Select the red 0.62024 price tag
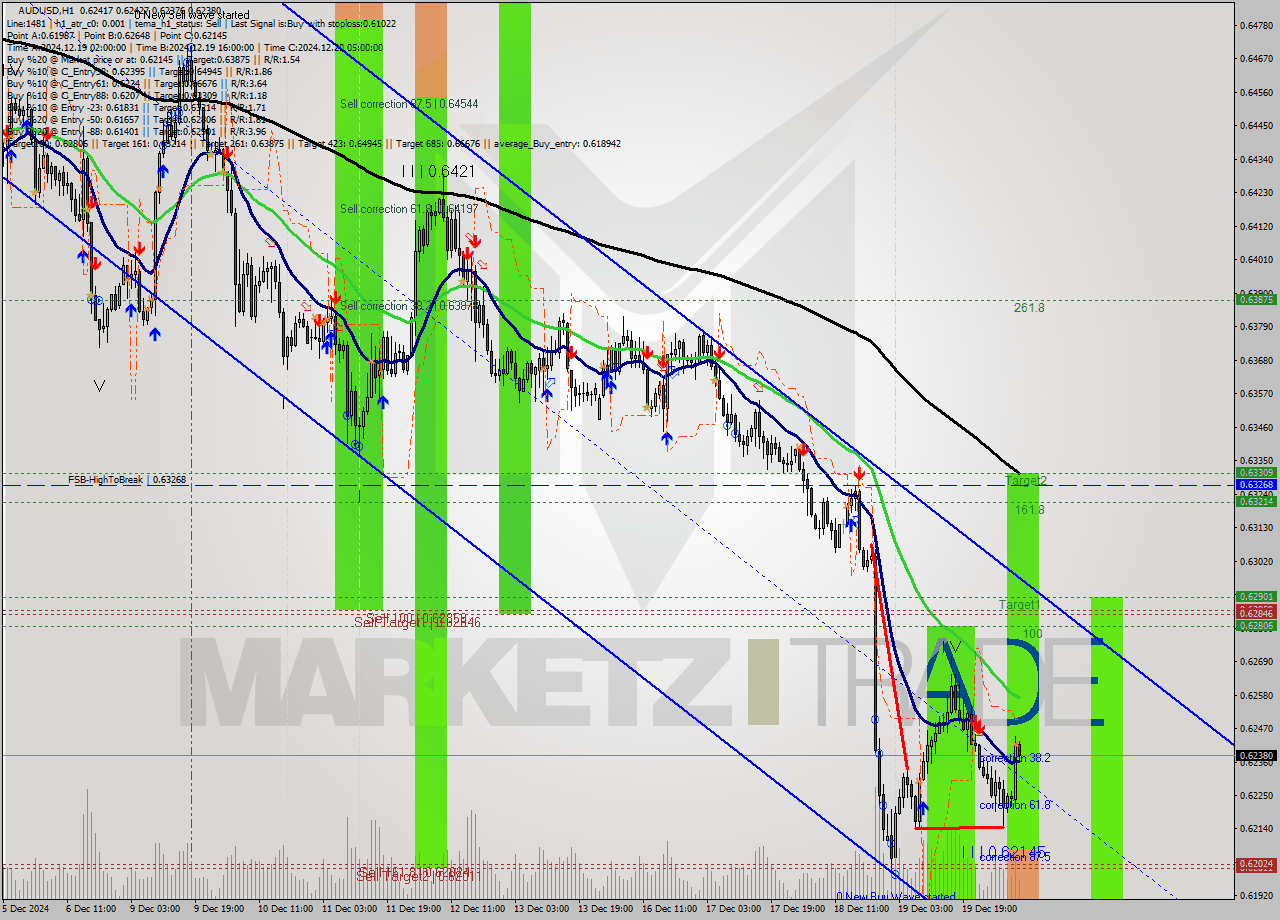Image resolution: width=1280 pixels, height=920 pixels. pyautogui.click(x=1256, y=864)
